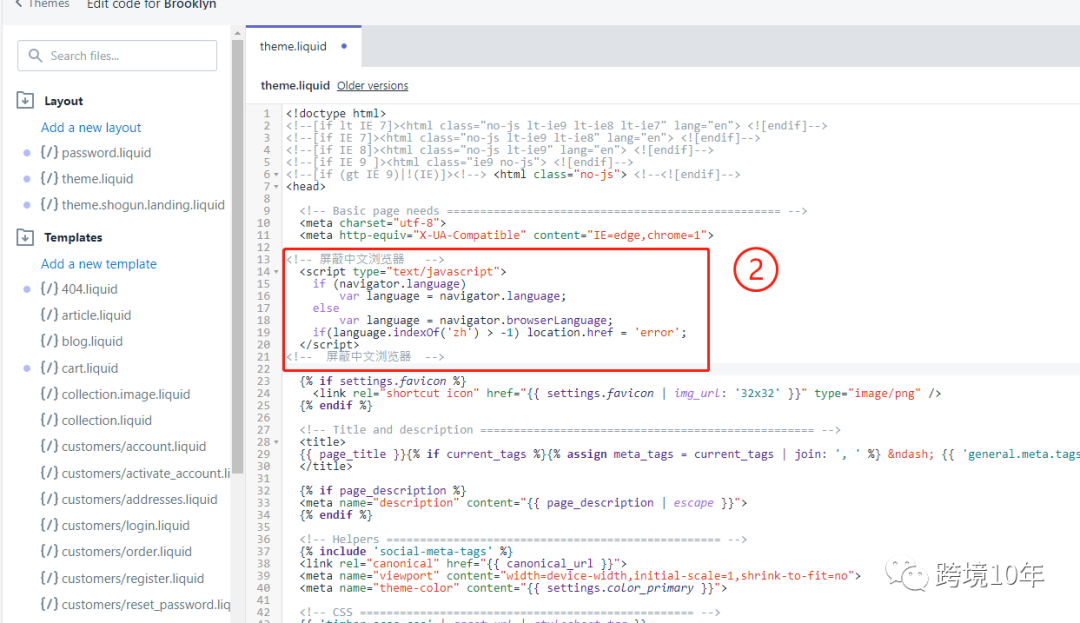The image size is (1080, 623).
Task: Click the theme-color meta line
Action: pos(513,589)
